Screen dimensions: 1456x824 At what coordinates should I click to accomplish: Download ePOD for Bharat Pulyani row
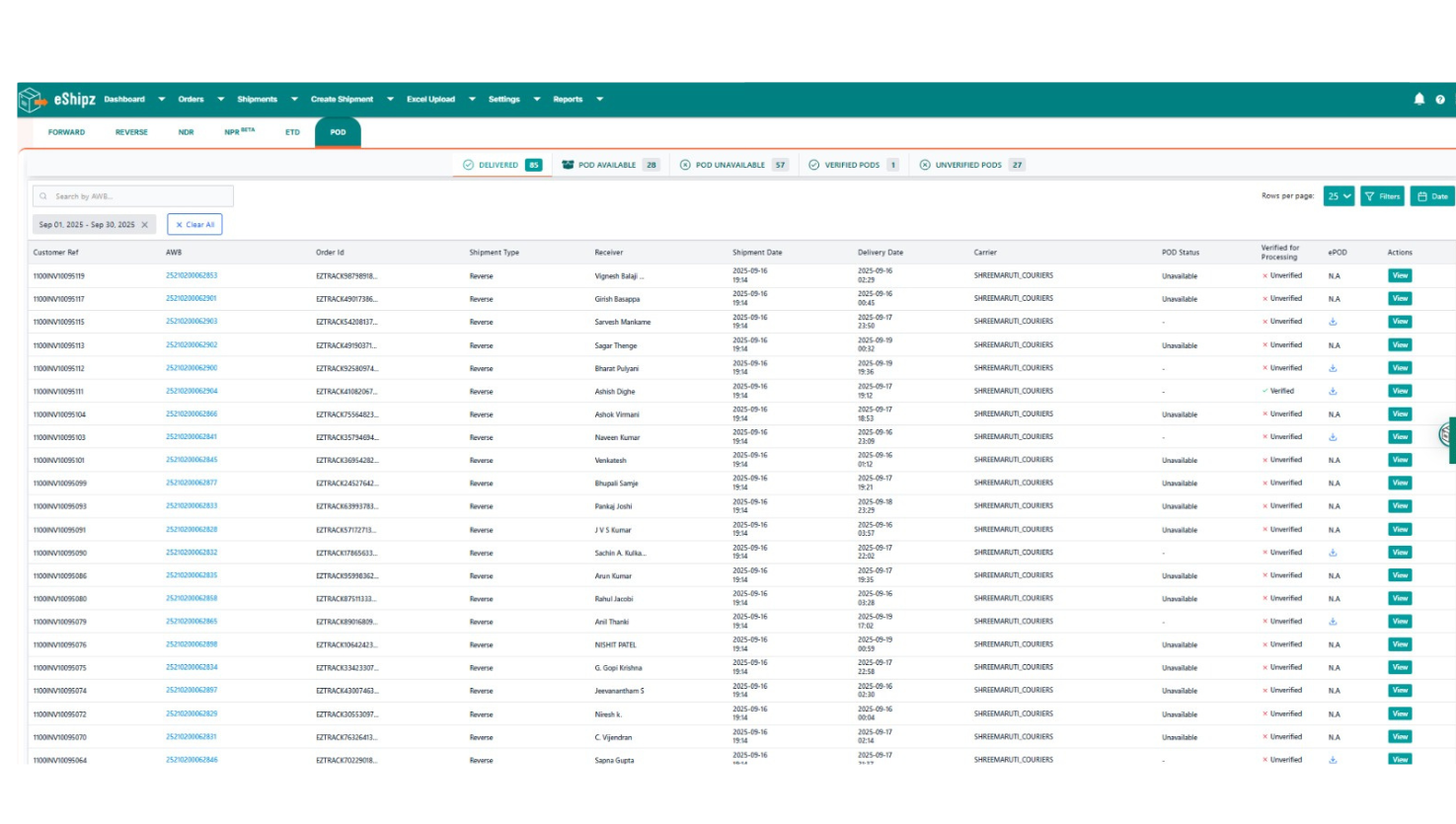coord(1333,368)
